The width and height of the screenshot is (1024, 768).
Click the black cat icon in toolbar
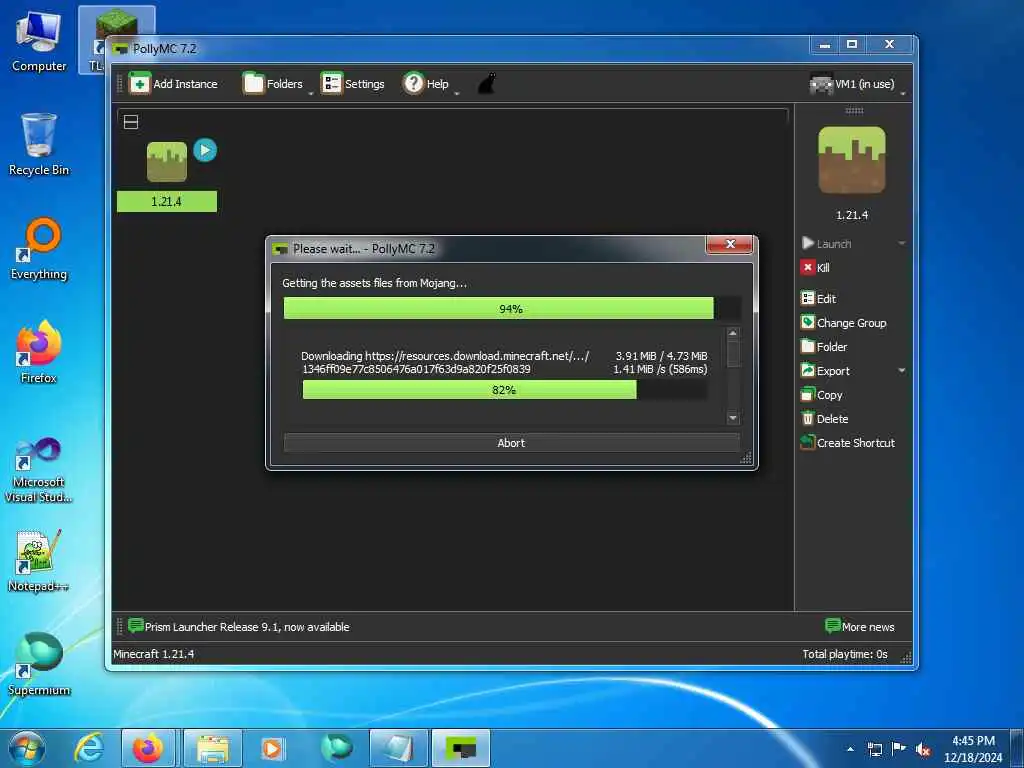point(487,84)
